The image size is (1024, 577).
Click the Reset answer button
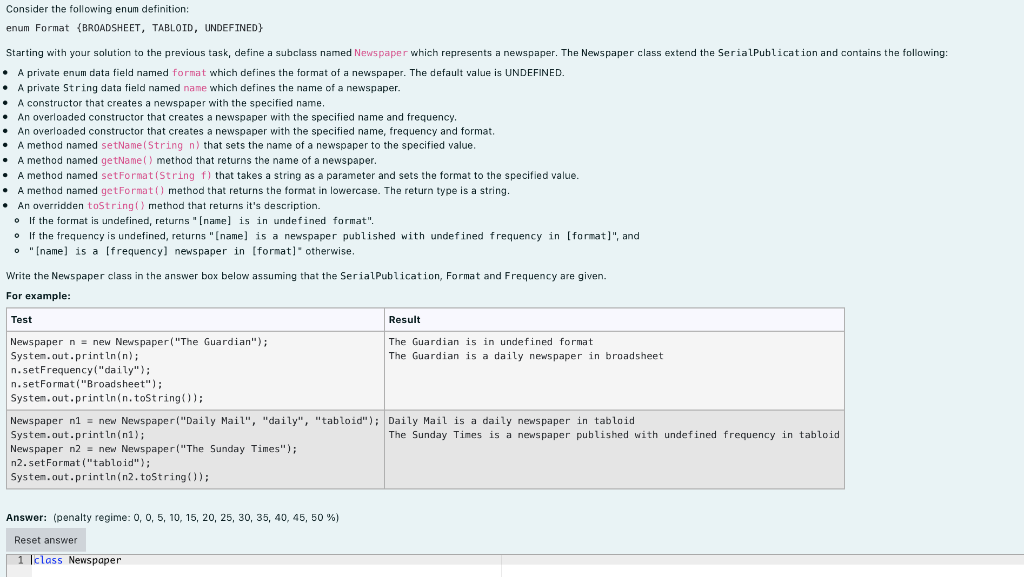(x=45, y=539)
